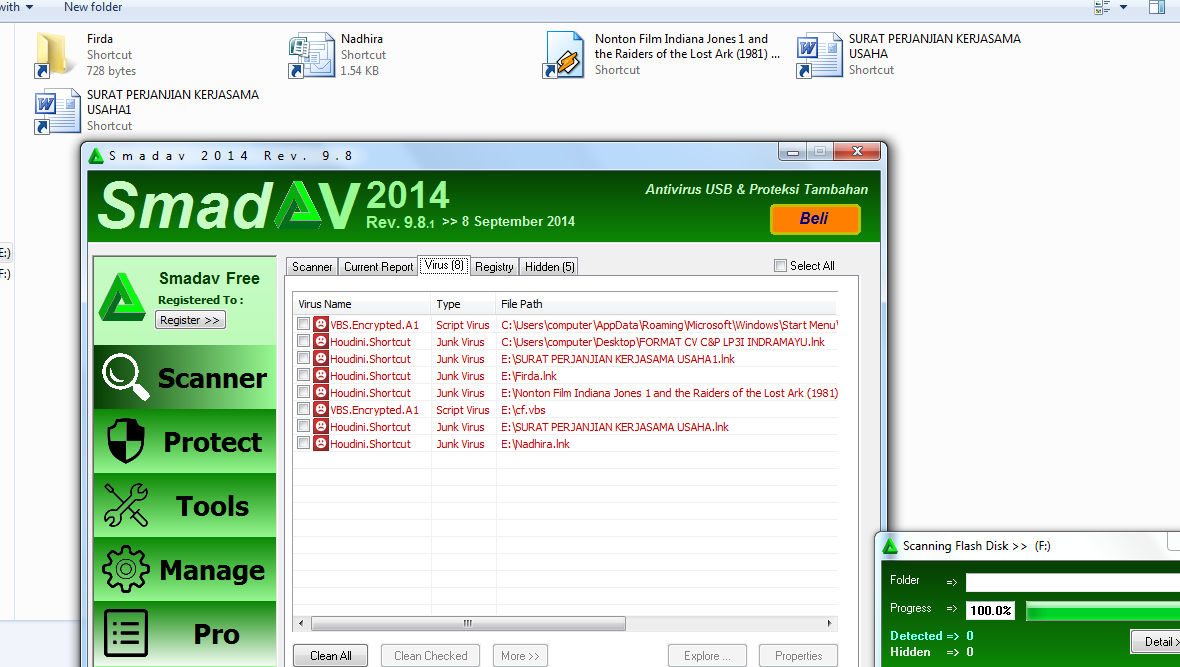
Task: Click the green Smadav Free logo
Action: pyautogui.click(x=122, y=297)
